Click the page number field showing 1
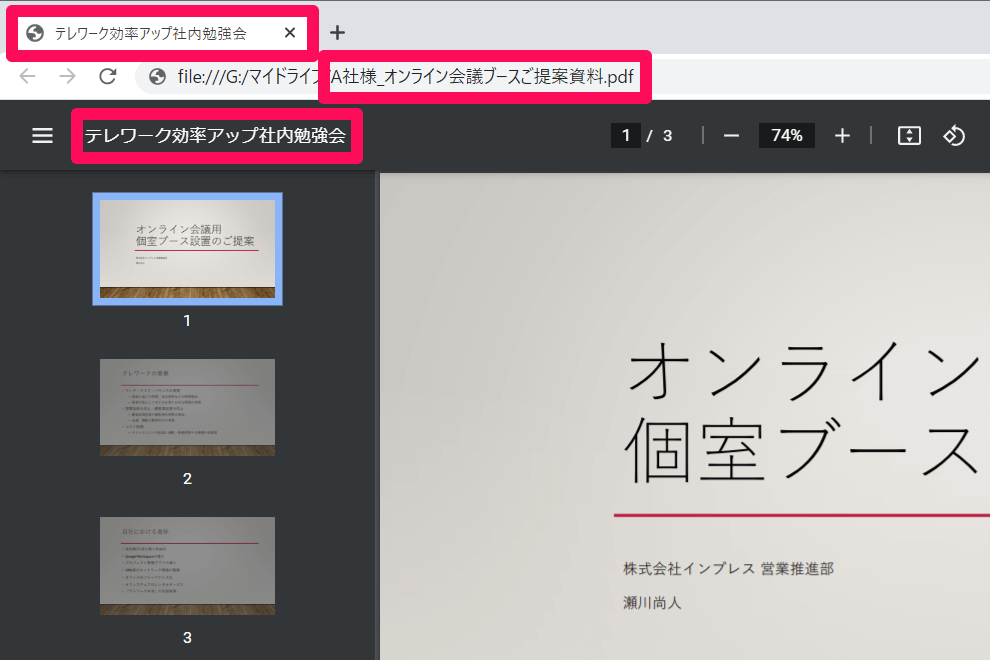 (625, 136)
